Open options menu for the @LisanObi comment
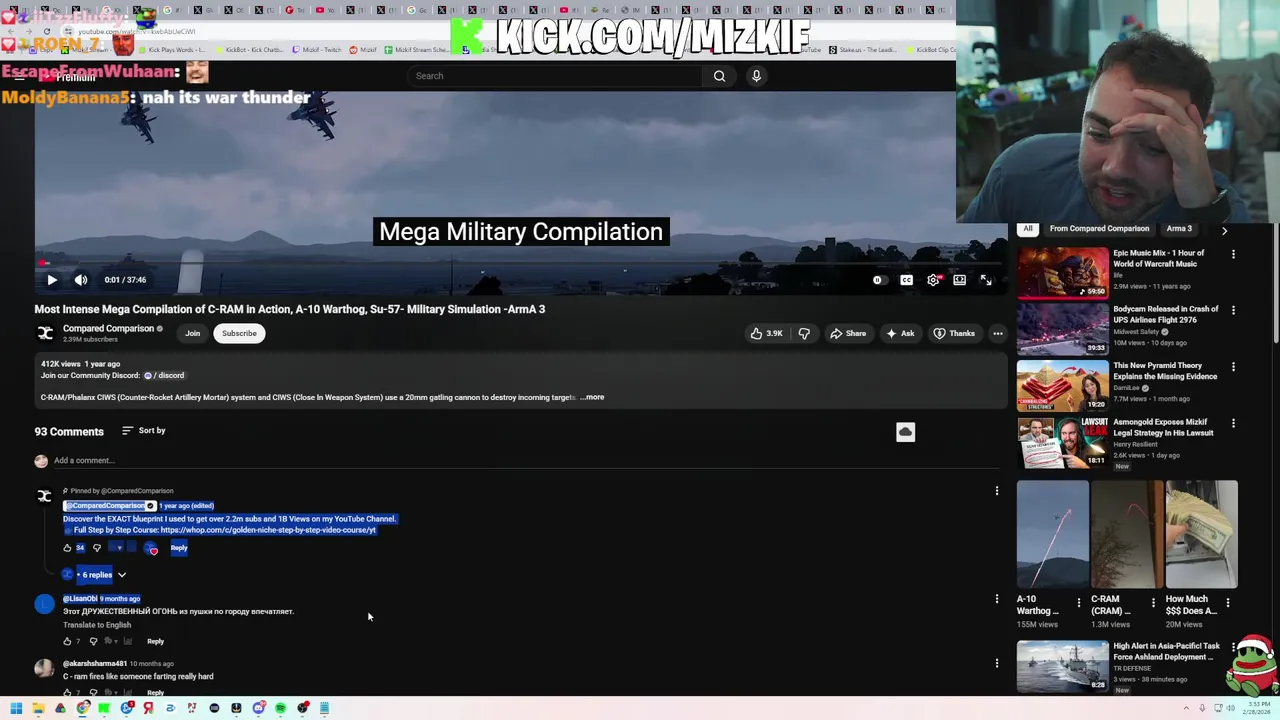Image resolution: width=1280 pixels, height=720 pixels. click(x=996, y=599)
